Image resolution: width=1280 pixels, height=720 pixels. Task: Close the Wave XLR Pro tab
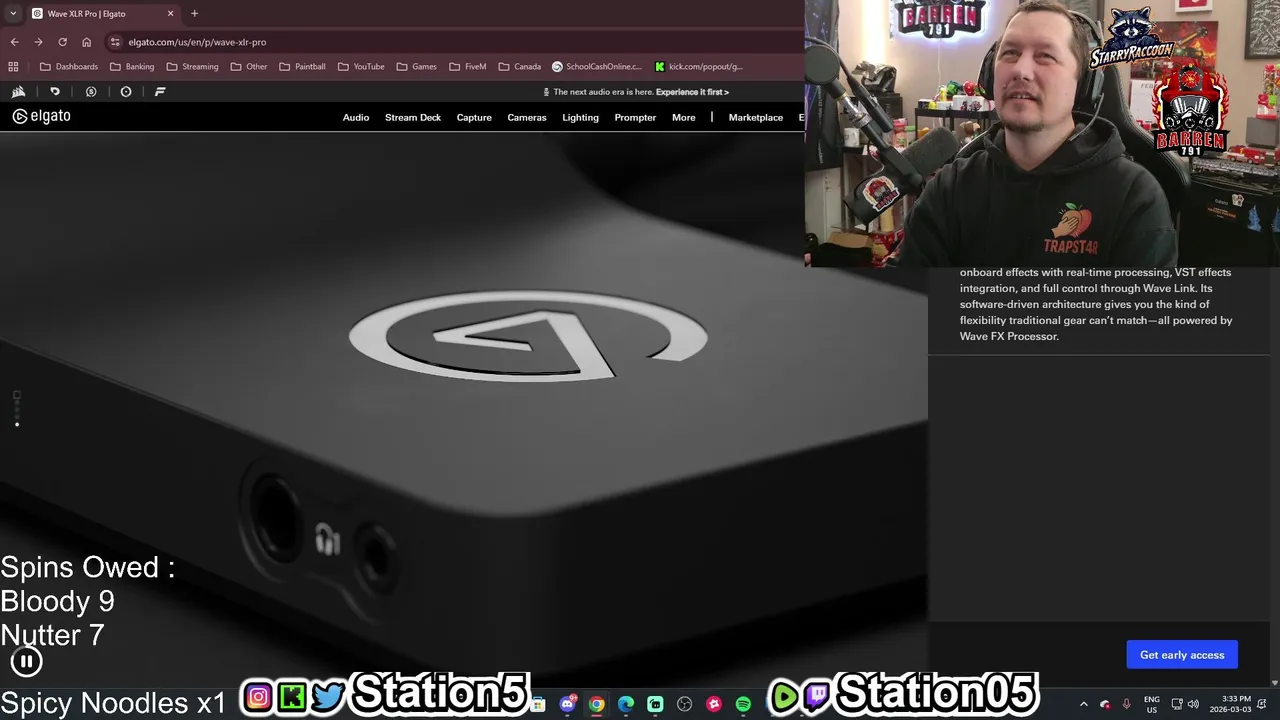(x=170, y=14)
